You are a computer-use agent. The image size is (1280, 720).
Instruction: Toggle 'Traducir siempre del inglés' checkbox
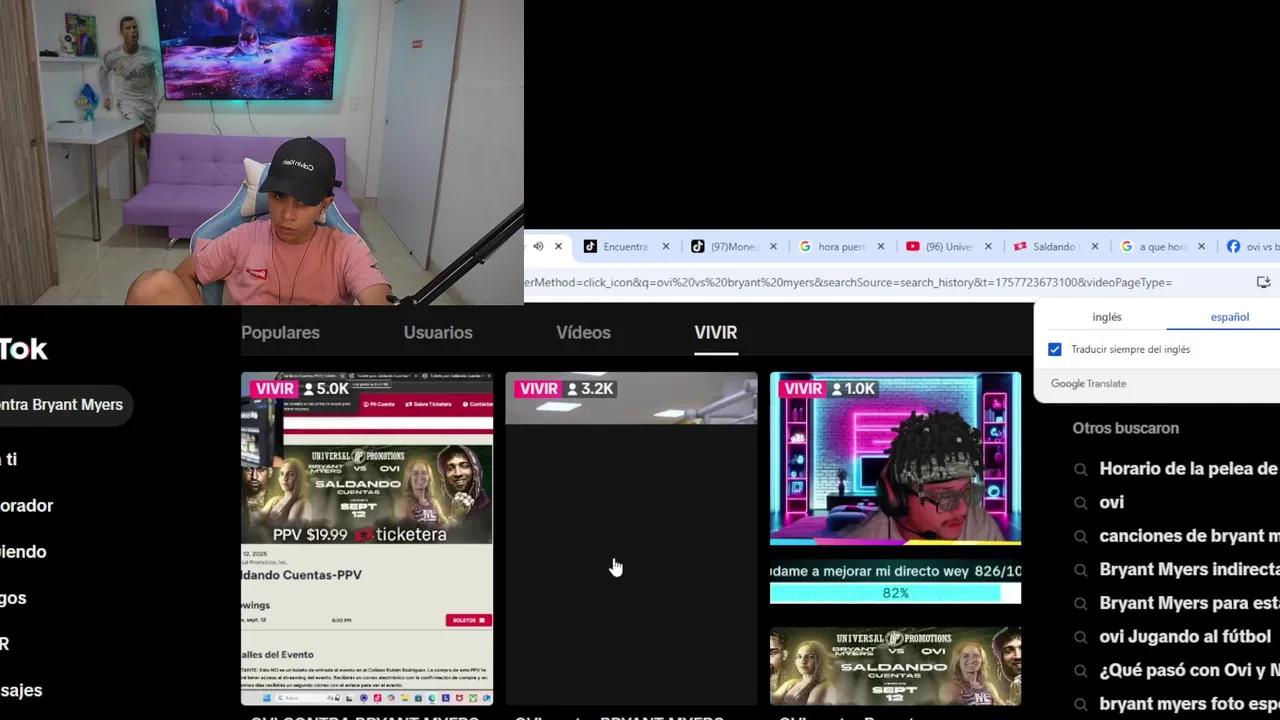(x=1054, y=349)
